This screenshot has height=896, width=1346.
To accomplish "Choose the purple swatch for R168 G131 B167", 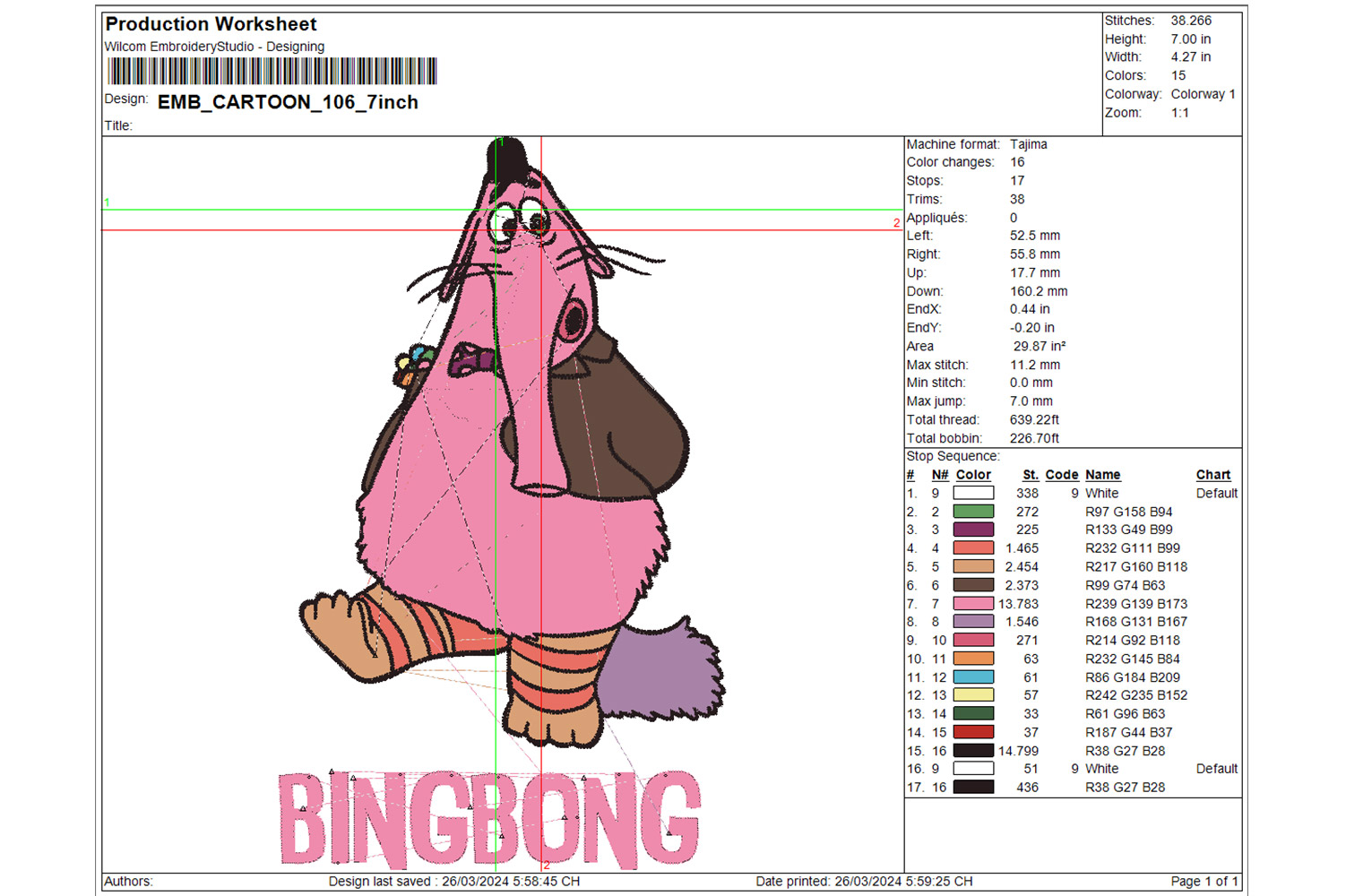I will (x=973, y=622).
